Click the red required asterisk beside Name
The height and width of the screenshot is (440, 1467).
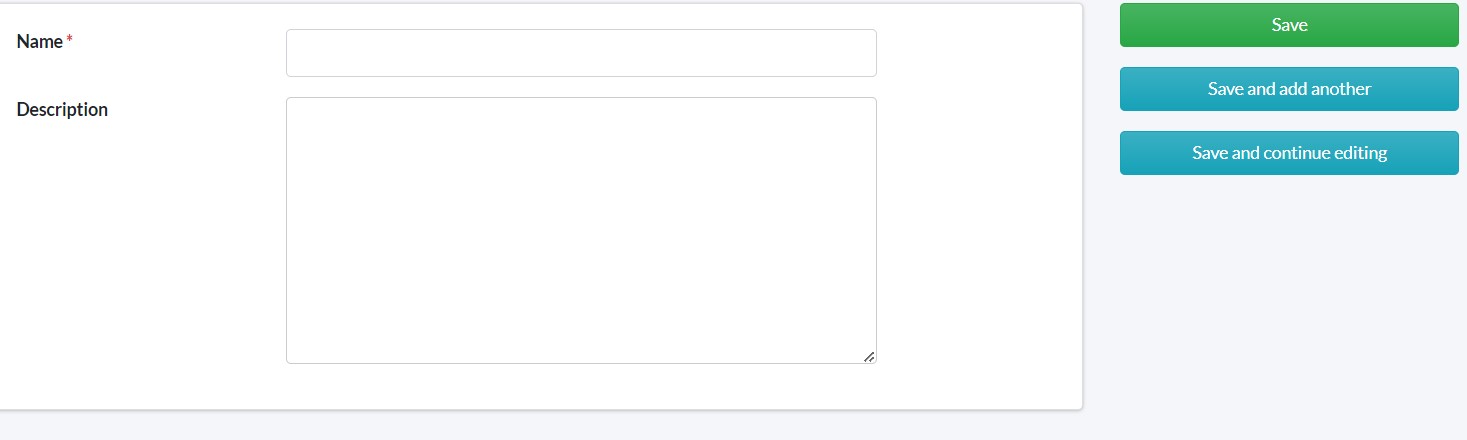tap(70, 40)
